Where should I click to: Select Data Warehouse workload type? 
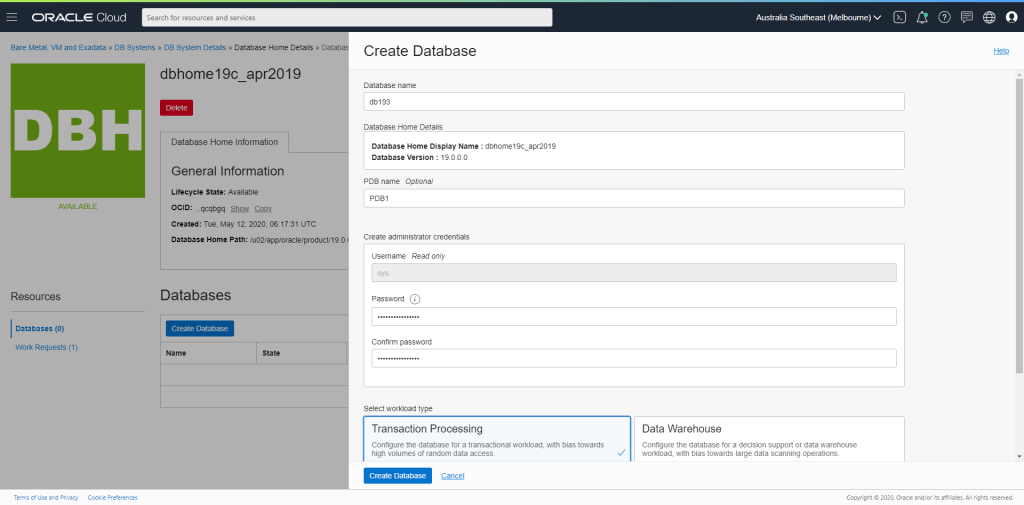click(x=768, y=438)
